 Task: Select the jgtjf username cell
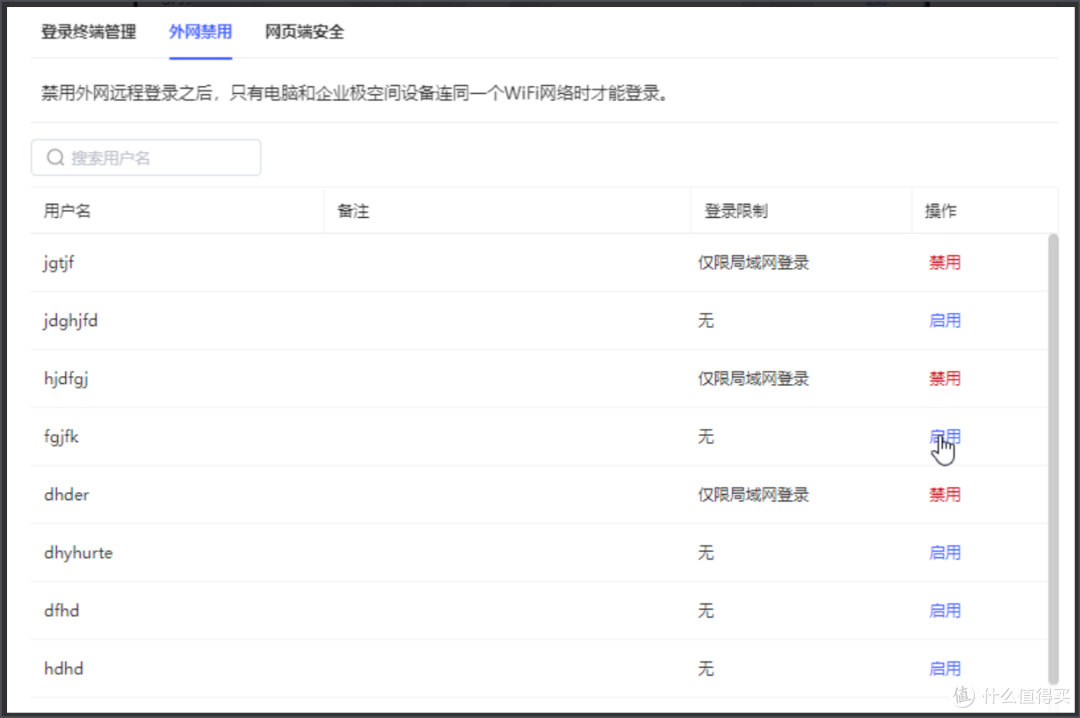pos(59,263)
